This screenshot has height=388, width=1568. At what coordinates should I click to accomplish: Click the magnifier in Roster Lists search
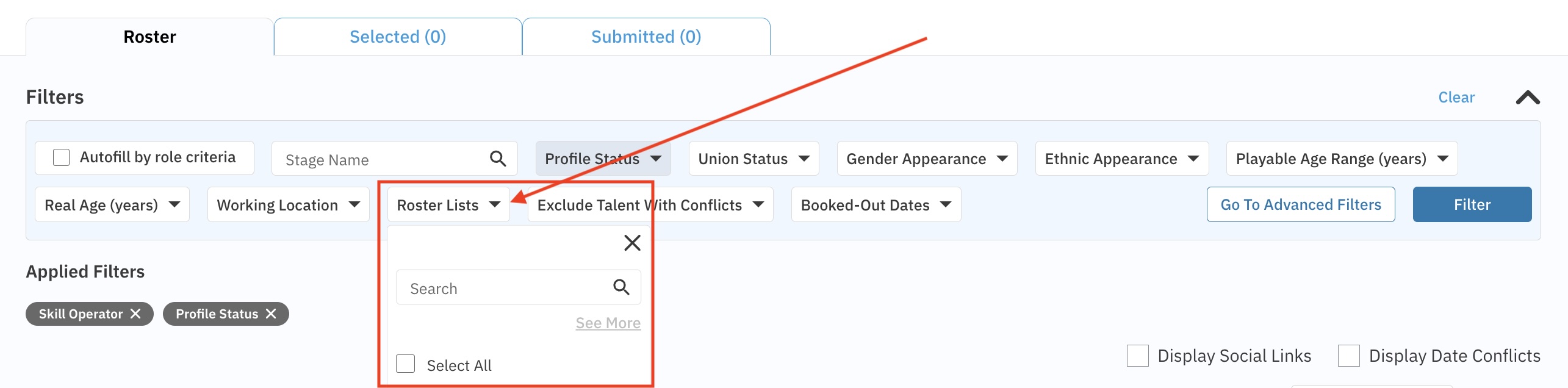pos(621,287)
